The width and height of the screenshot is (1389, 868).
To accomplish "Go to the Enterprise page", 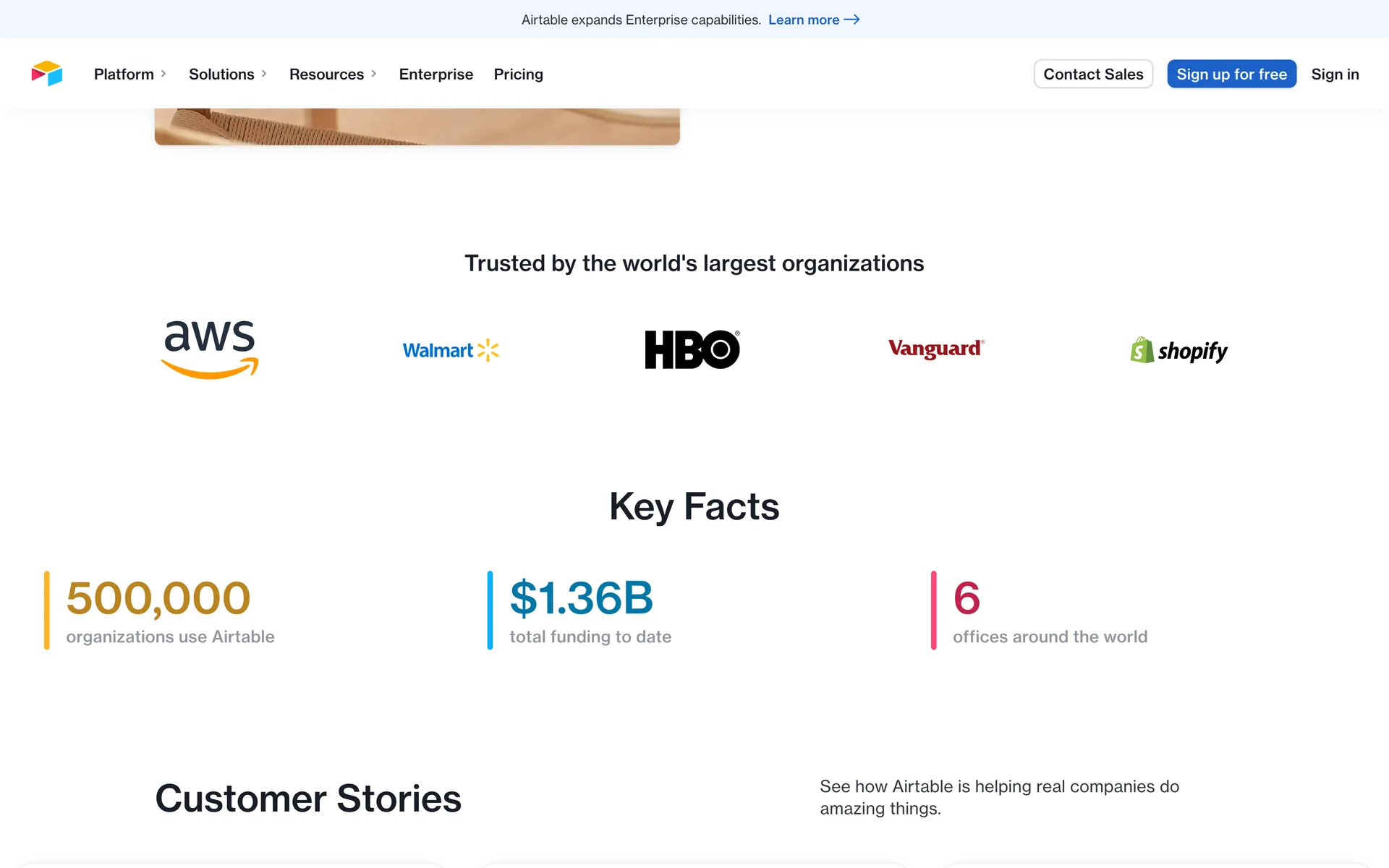I will (436, 74).
